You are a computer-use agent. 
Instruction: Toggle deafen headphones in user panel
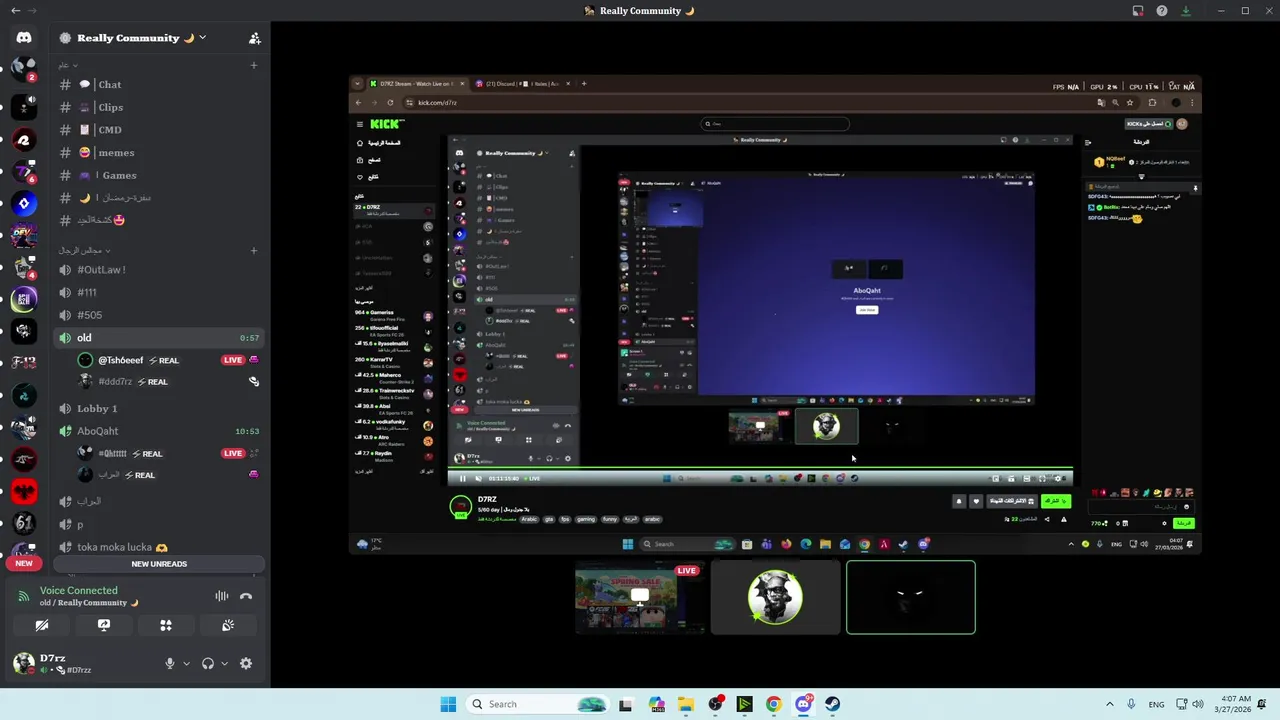click(208, 663)
